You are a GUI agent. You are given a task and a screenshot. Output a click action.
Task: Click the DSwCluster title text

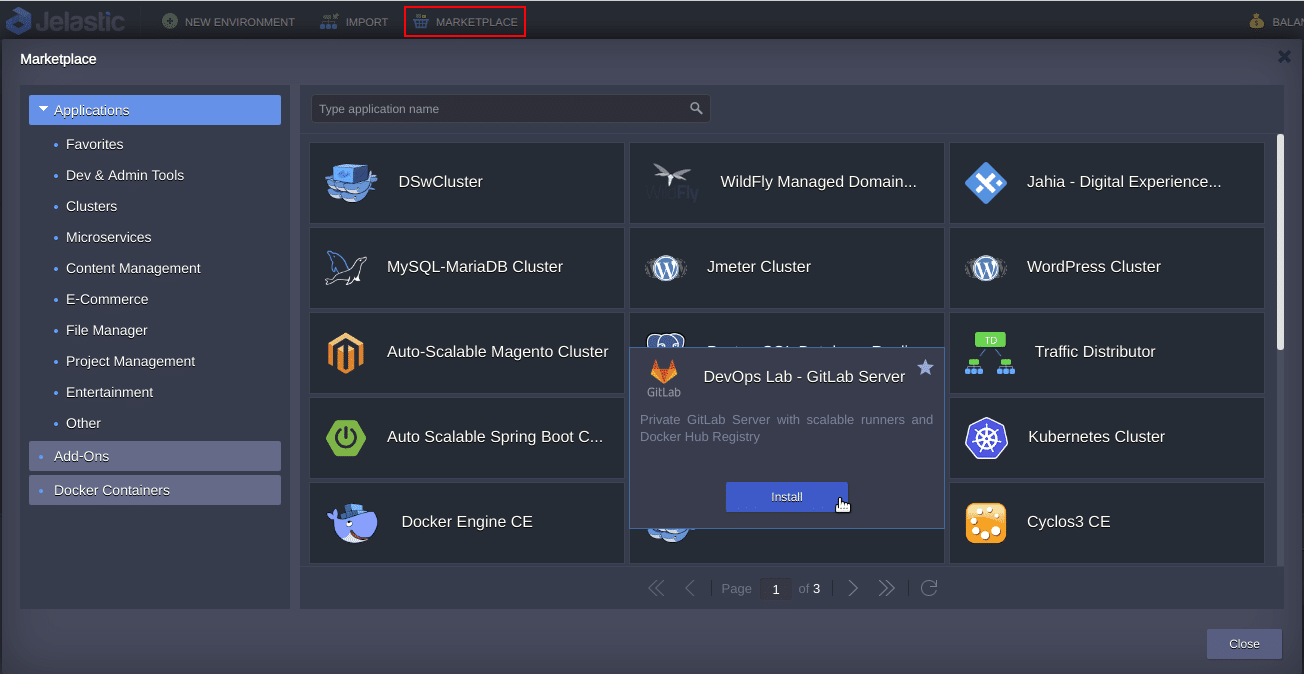click(x=440, y=182)
